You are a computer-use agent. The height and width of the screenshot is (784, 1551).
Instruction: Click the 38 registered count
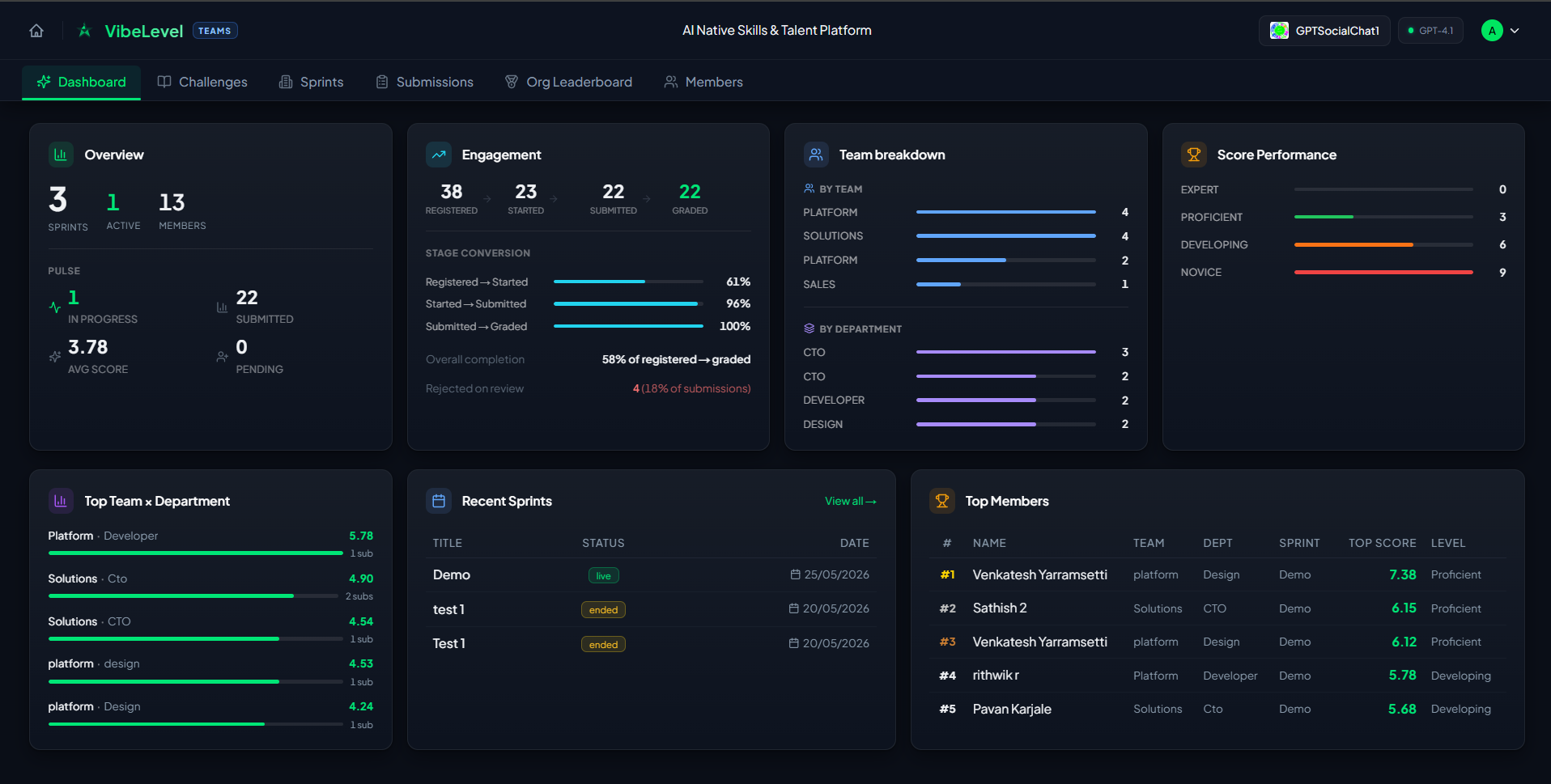(x=452, y=192)
